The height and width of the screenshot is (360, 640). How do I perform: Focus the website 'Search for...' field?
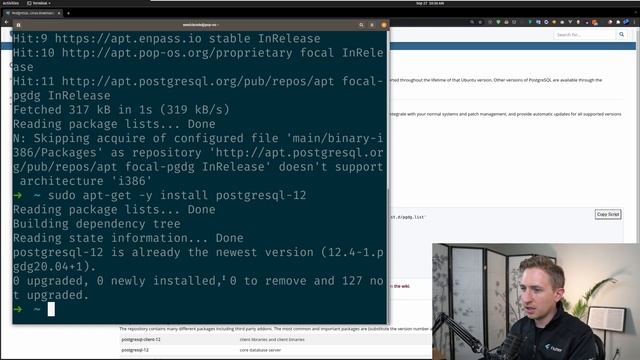[x=584, y=35]
